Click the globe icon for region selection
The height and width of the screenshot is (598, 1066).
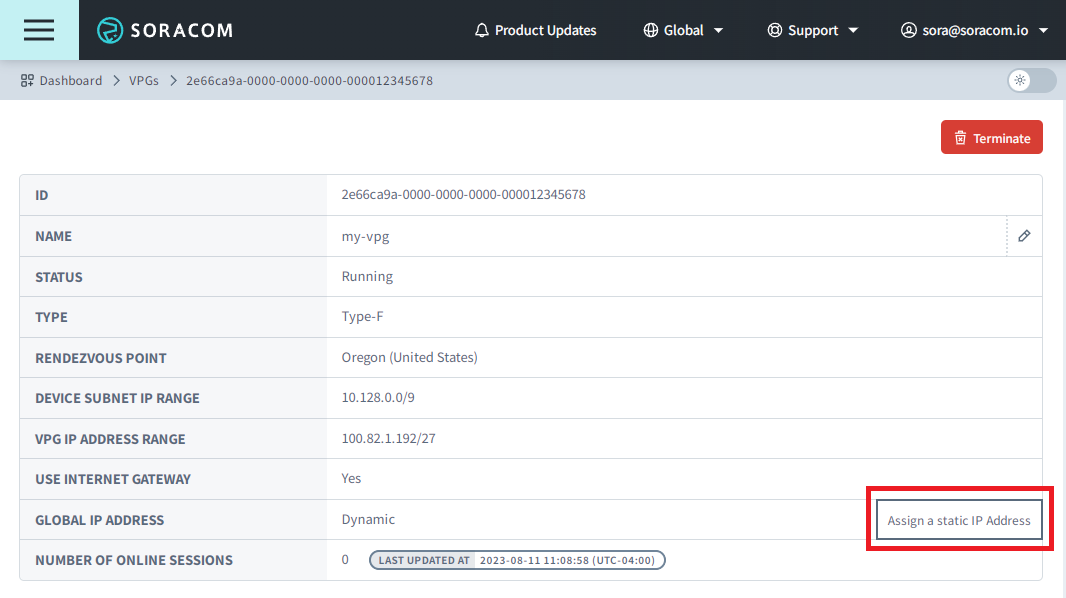pyautogui.click(x=650, y=30)
